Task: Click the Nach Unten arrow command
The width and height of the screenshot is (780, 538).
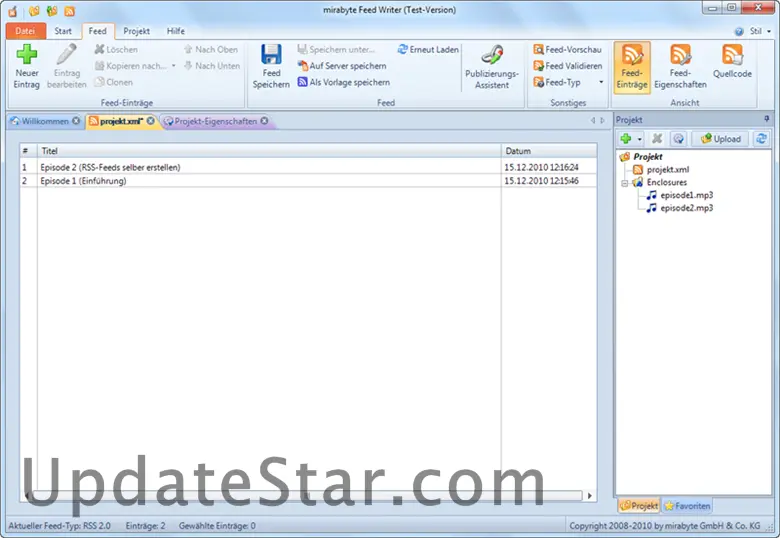Action: point(211,66)
